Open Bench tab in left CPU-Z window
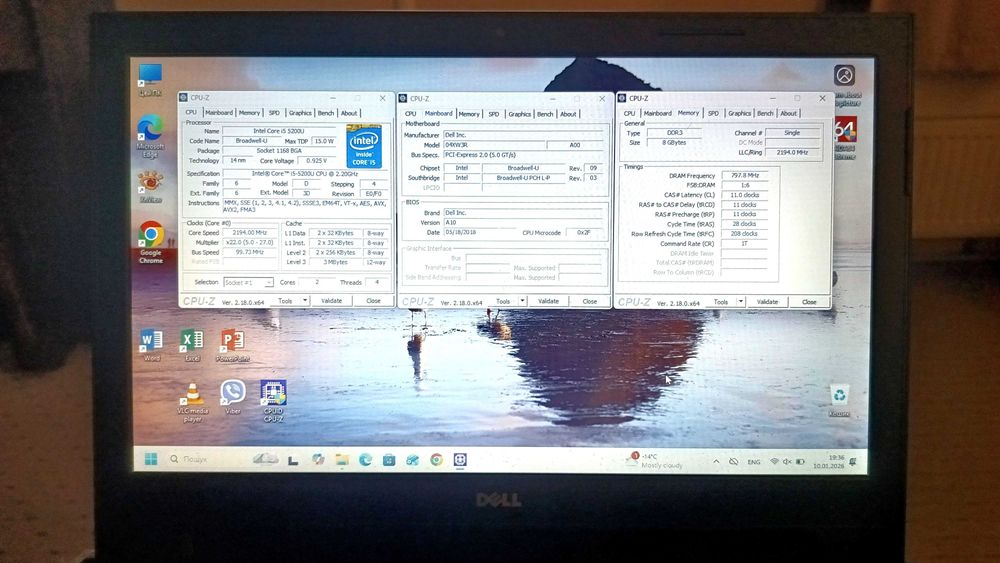 click(x=326, y=113)
